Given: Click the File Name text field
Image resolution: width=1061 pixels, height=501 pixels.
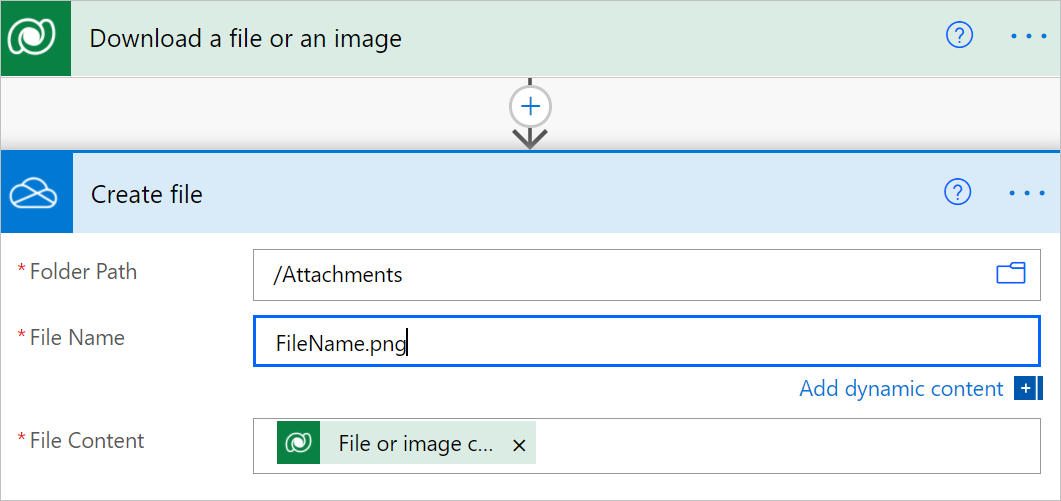Looking at the screenshot, I should point(700,344).
